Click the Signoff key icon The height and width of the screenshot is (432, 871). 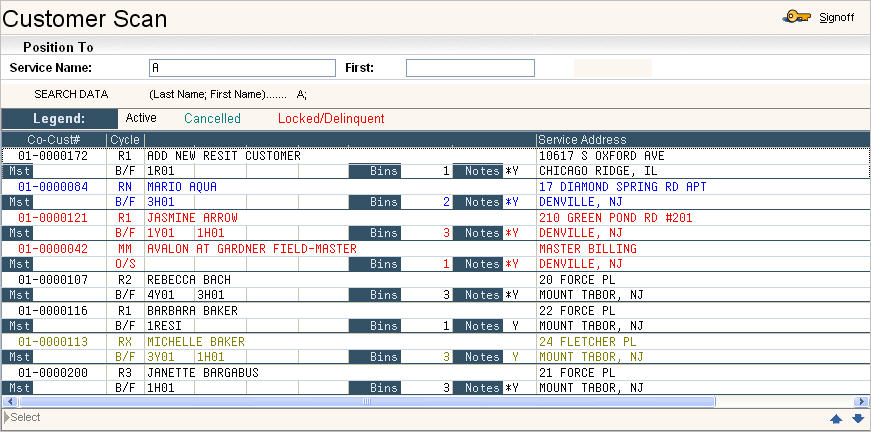point(796,17)
